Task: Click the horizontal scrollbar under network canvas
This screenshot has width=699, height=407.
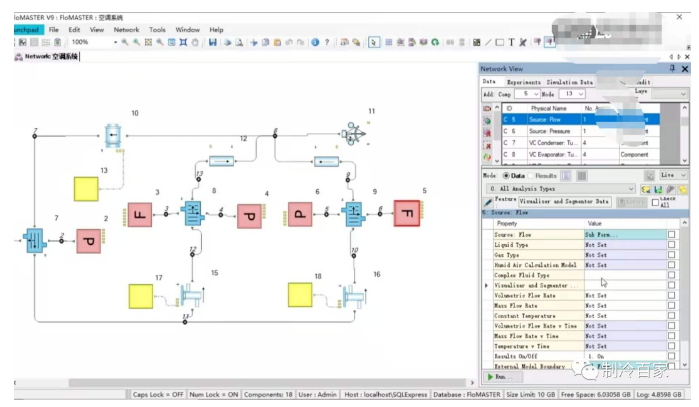Action: [267, 382]
